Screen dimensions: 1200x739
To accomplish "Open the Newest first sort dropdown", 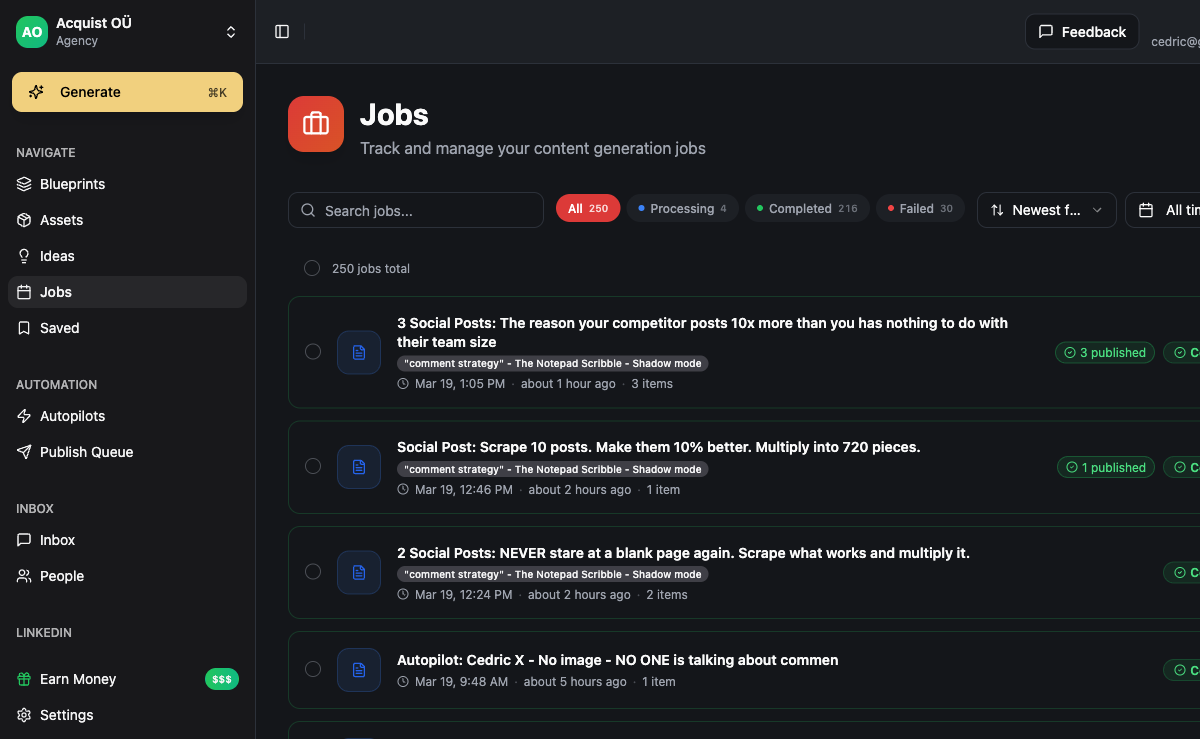I will [1047, 210].
